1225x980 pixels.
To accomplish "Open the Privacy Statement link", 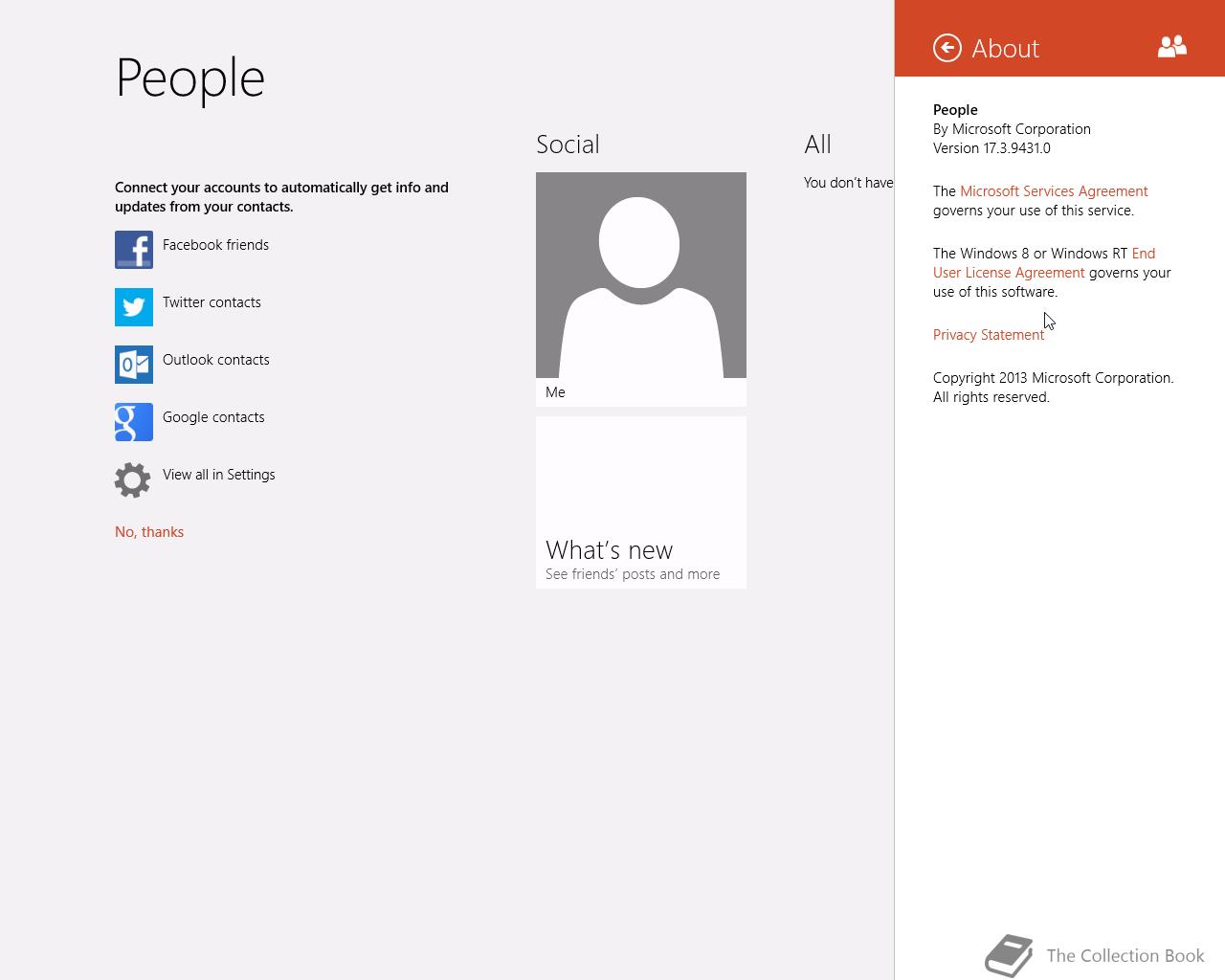I will [x=989, y=335].
